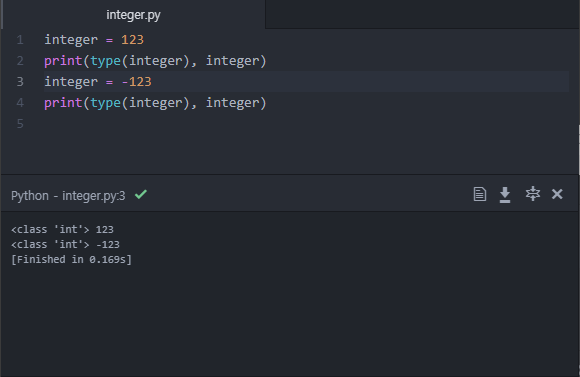This screenshot has height=377, width=580.
Task: Kill the running process icon
Action: [533, 194]
